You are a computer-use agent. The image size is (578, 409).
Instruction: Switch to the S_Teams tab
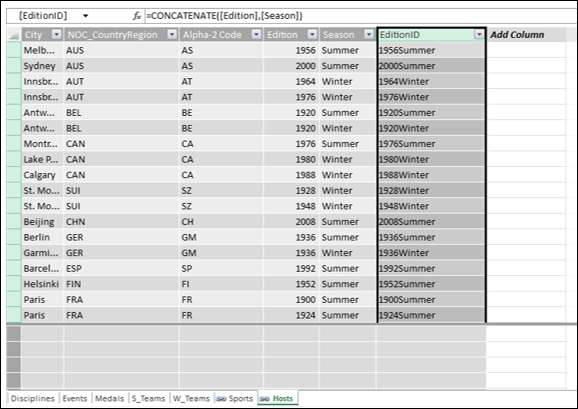[x=148, y=398]
